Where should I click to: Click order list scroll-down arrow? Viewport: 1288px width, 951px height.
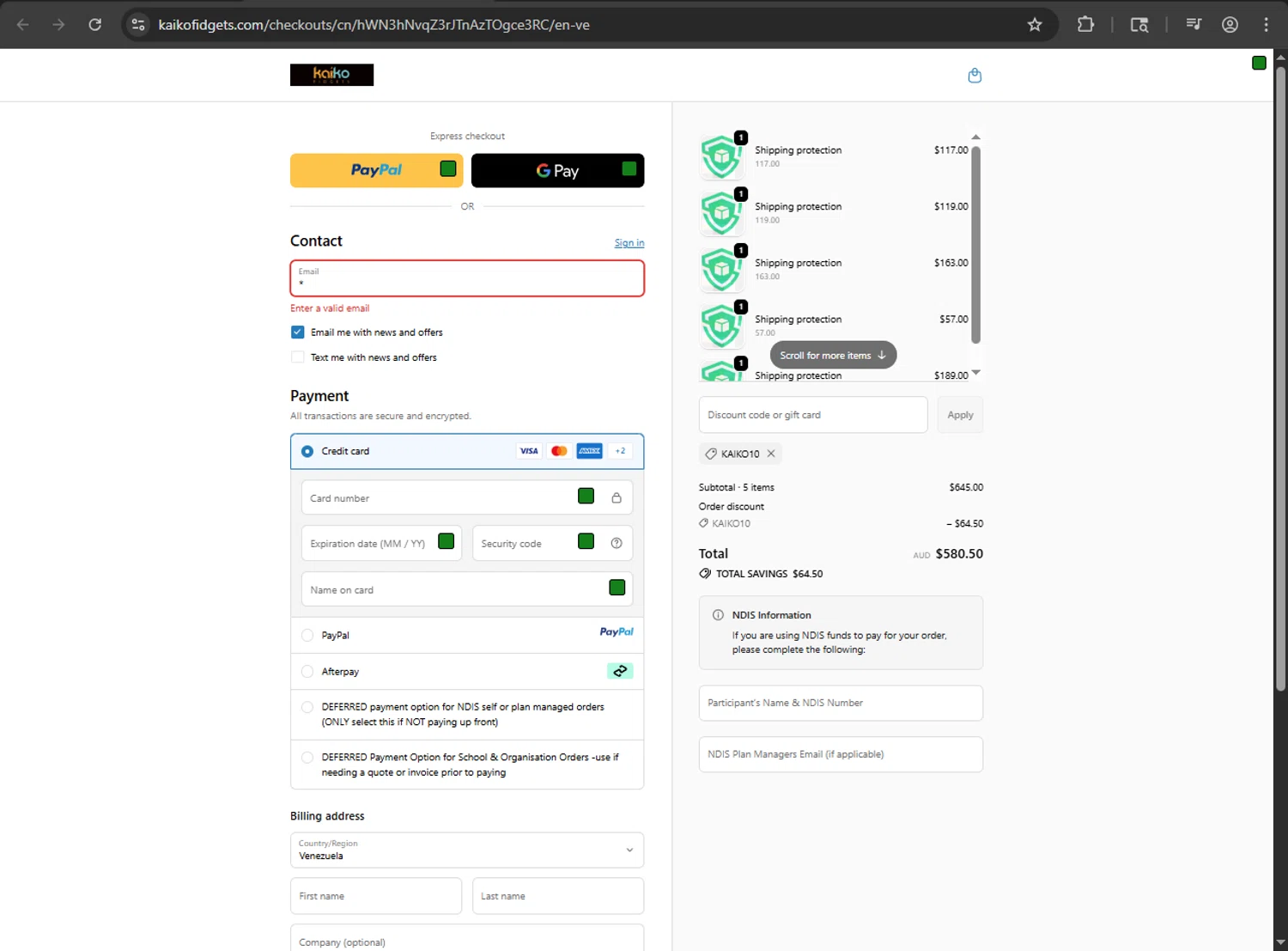[x=975, y=373]
